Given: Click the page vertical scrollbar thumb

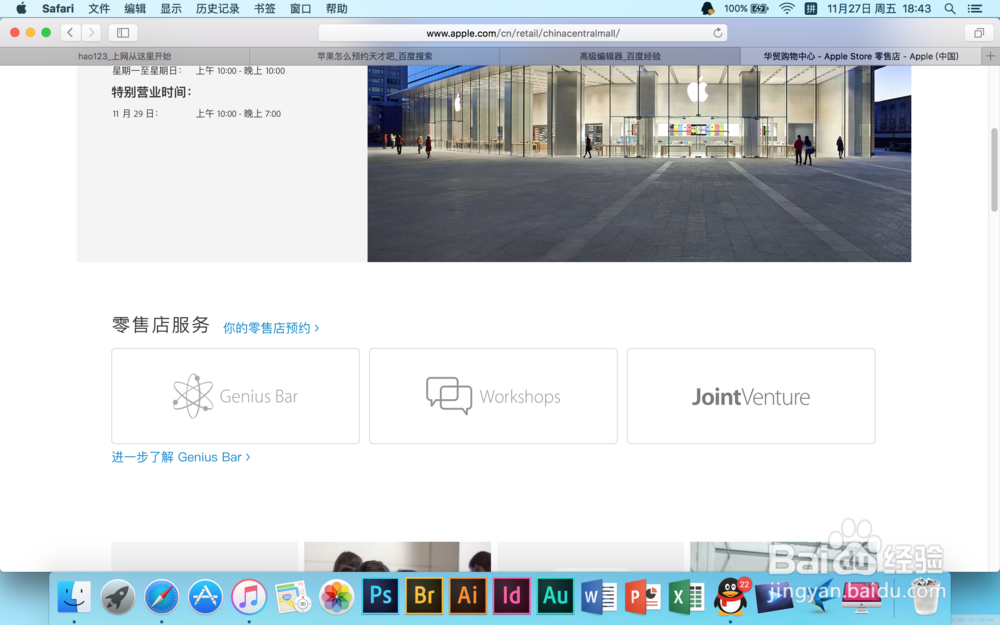Looking at the screenshot, I should click(994, 170).
